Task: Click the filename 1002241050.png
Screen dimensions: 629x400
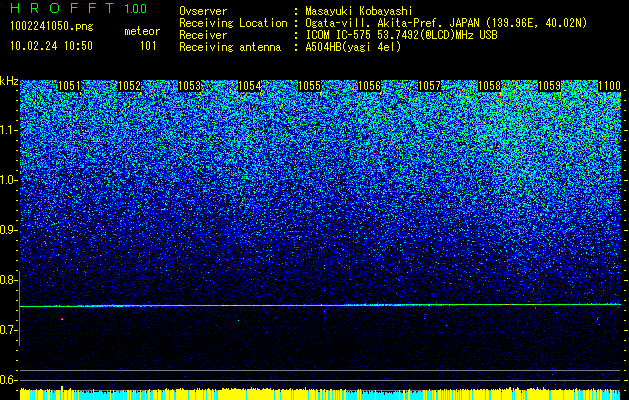Action: pos(52,26)
